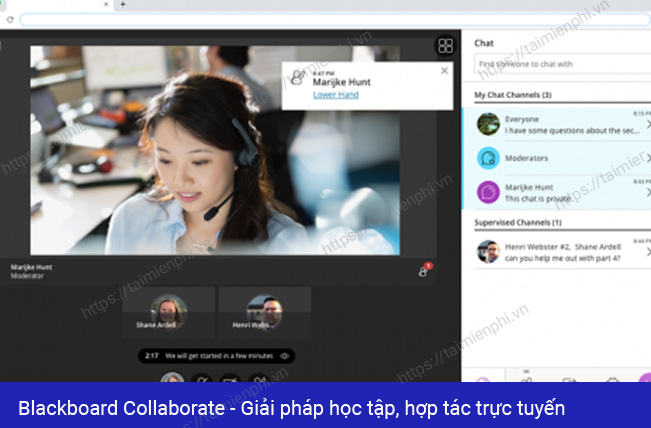
Task: Open the Everyone chat channel
Action: coord(557,125)
